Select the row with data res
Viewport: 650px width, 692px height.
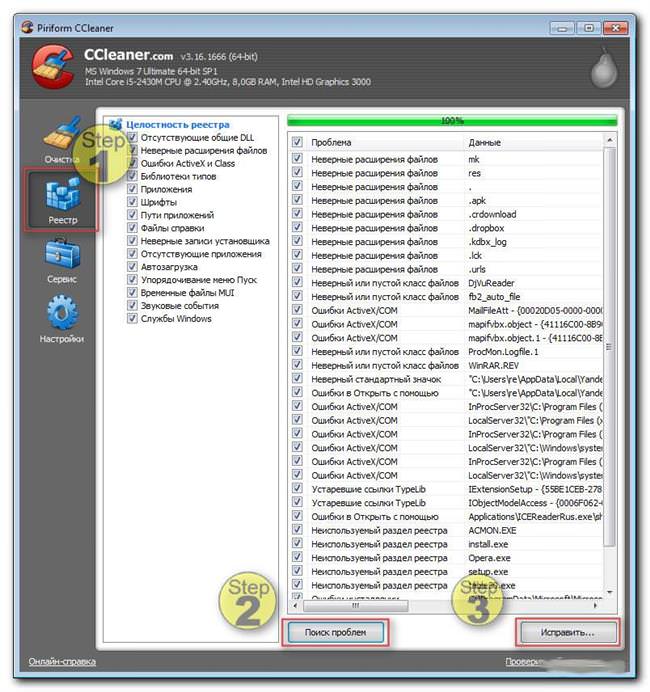pos(445,173)
